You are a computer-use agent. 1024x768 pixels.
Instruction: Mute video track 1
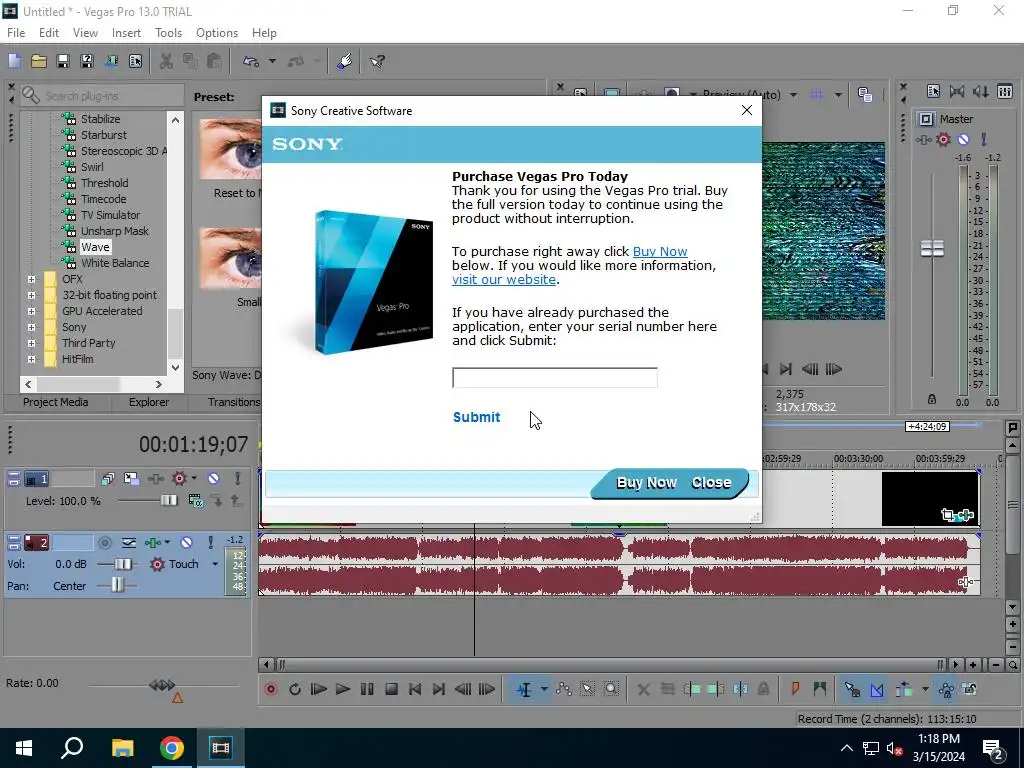[x=214, y=479]
